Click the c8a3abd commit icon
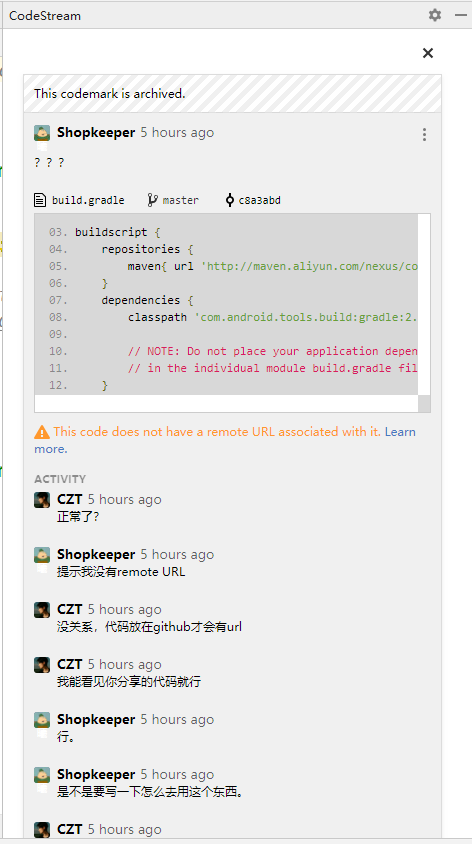The image size is (472, 844). 230,200
